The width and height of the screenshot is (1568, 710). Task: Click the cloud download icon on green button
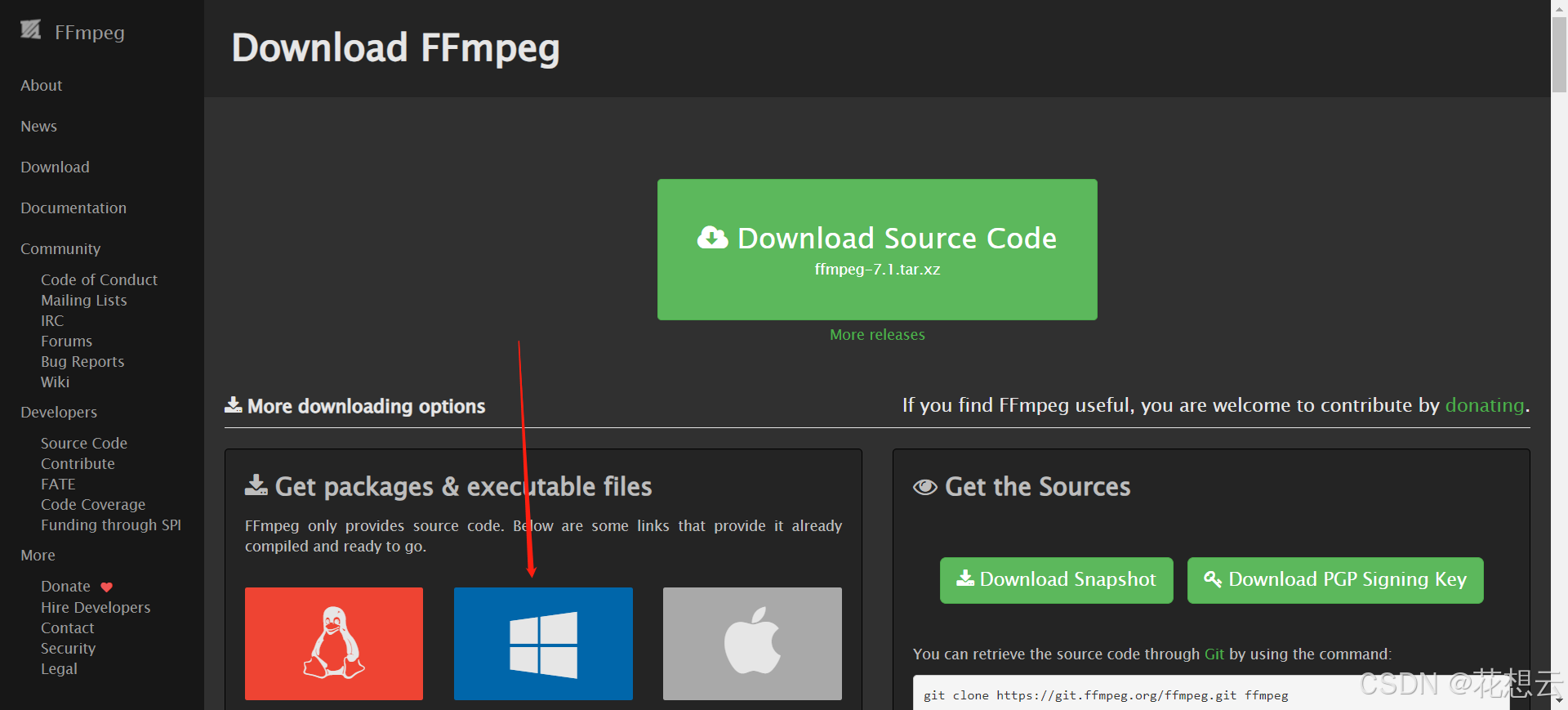712,238
